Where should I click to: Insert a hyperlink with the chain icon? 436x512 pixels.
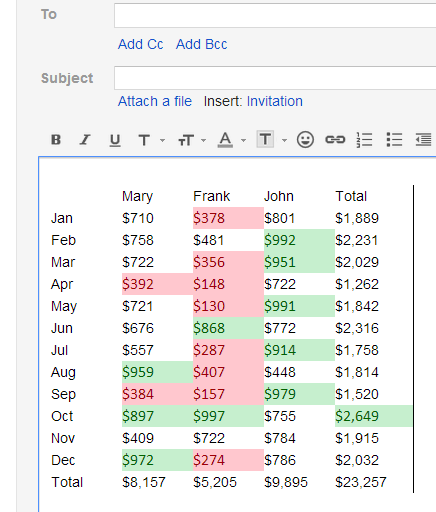coord(335,139)
